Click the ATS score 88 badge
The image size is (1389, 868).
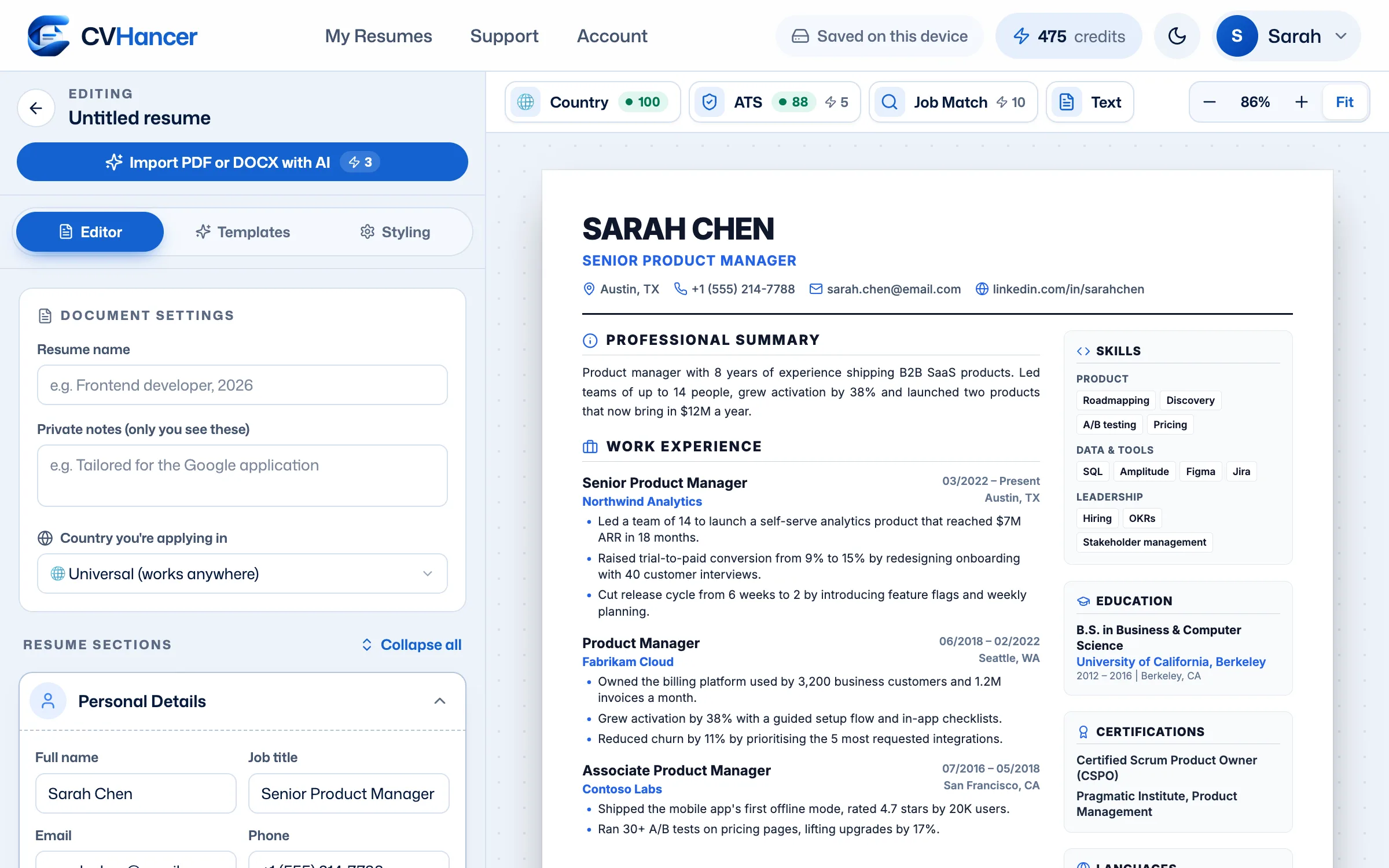[793, 102]
